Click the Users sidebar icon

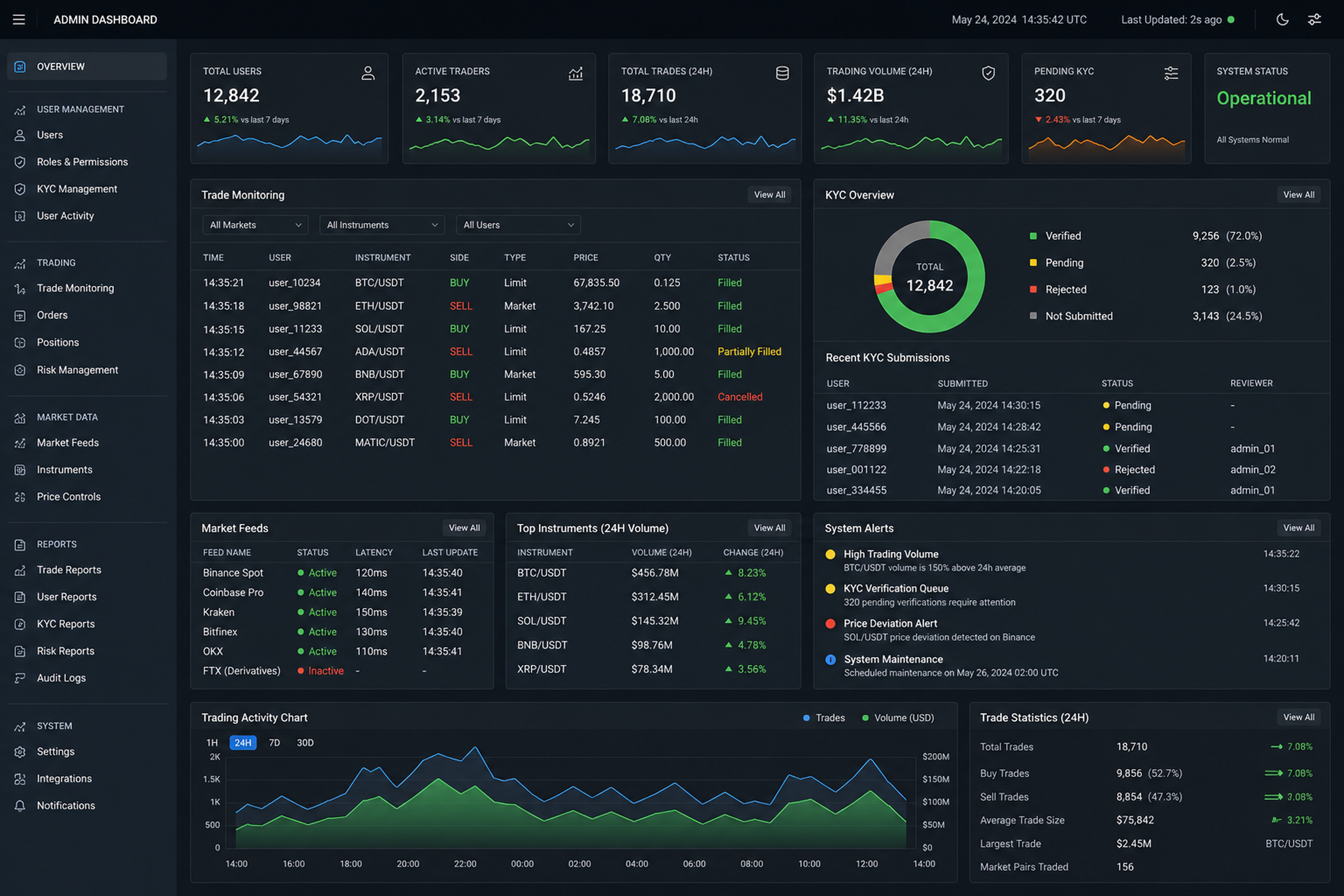[20, 135]
